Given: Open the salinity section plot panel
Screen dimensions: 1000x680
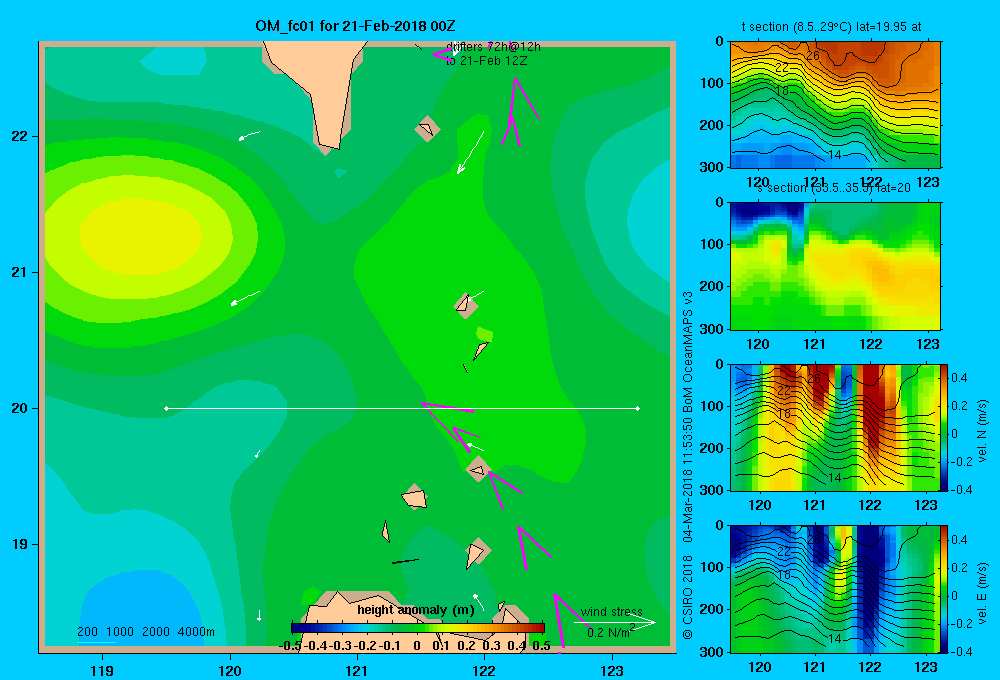Looking at the screenshot, I should pyautogui.click(x=835, y=266).
